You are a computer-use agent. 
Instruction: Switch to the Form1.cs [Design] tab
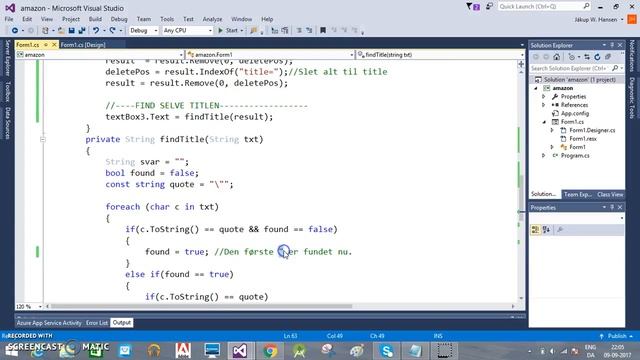[x=83, y=45]
